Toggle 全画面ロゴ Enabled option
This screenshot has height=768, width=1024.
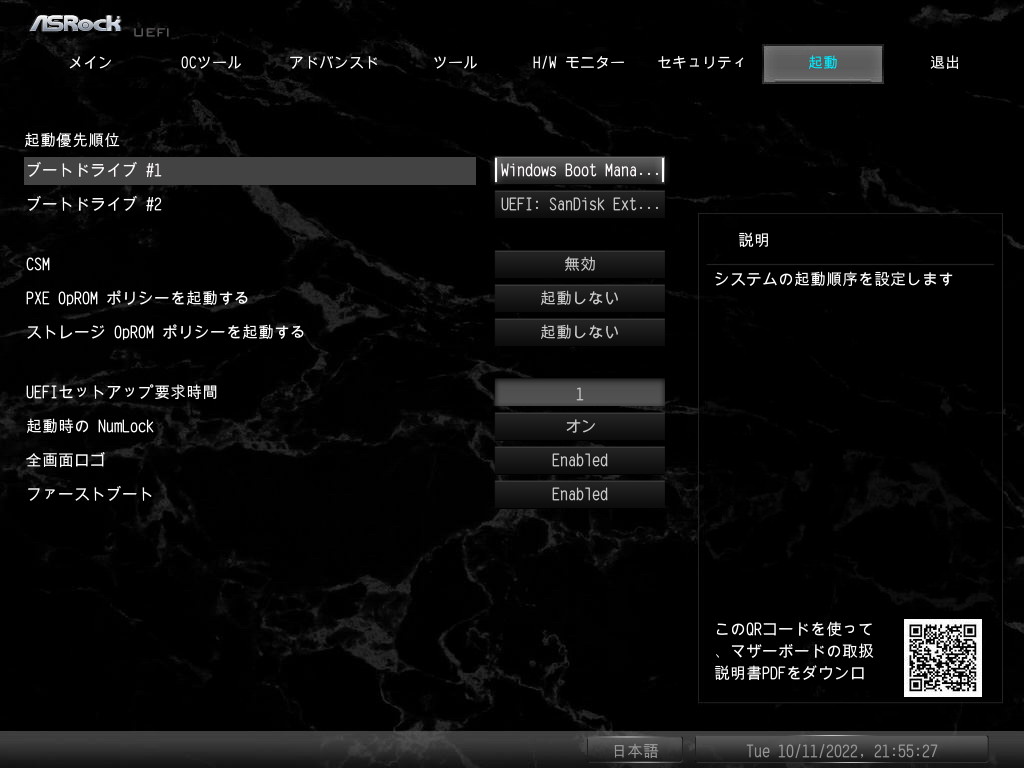pos(579,460)
